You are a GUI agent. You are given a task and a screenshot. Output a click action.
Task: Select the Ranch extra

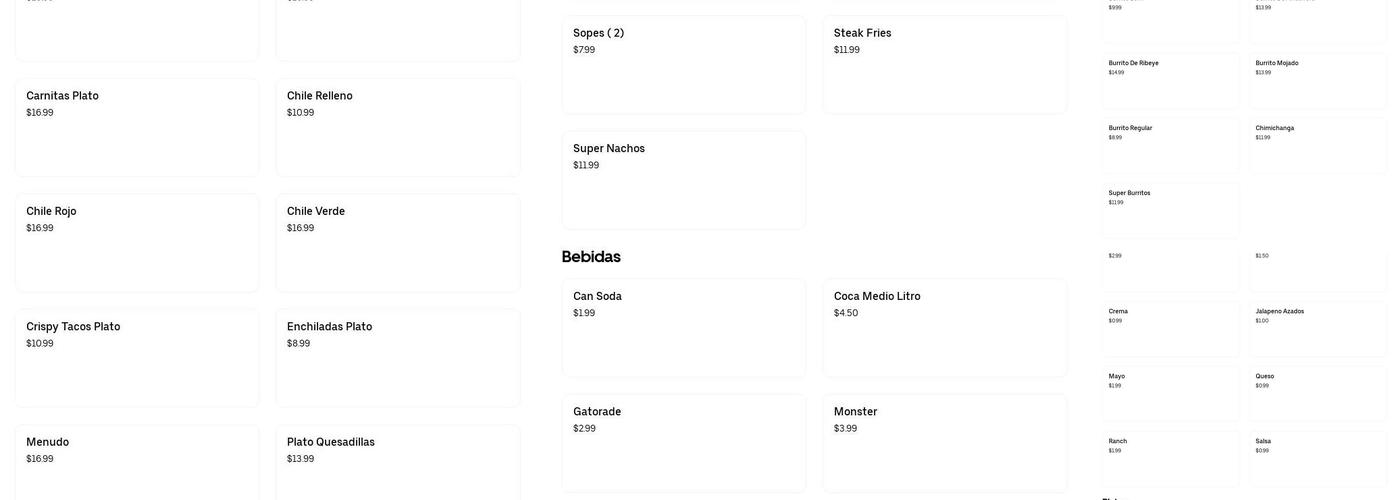pyautogui.click(x=1171, y=459)
